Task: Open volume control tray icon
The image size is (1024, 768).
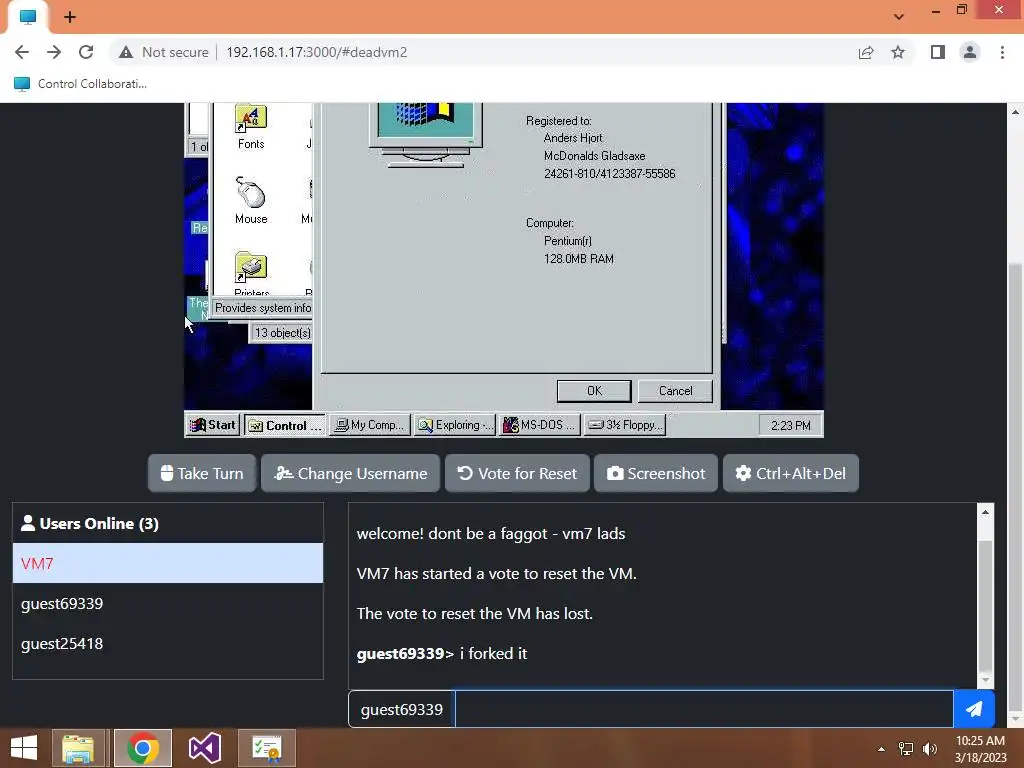Action: point(930,749)
